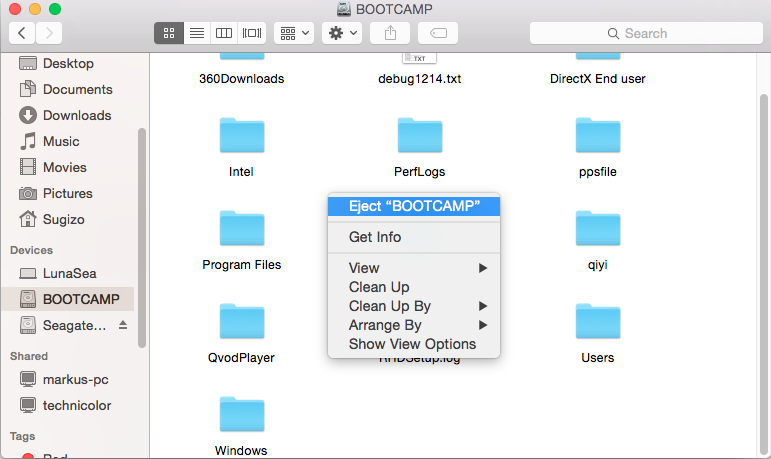Viewport: 771px width, 459px height.
Task: Select the PerfLogs folder icon
Action: click(x=419, y=135)
